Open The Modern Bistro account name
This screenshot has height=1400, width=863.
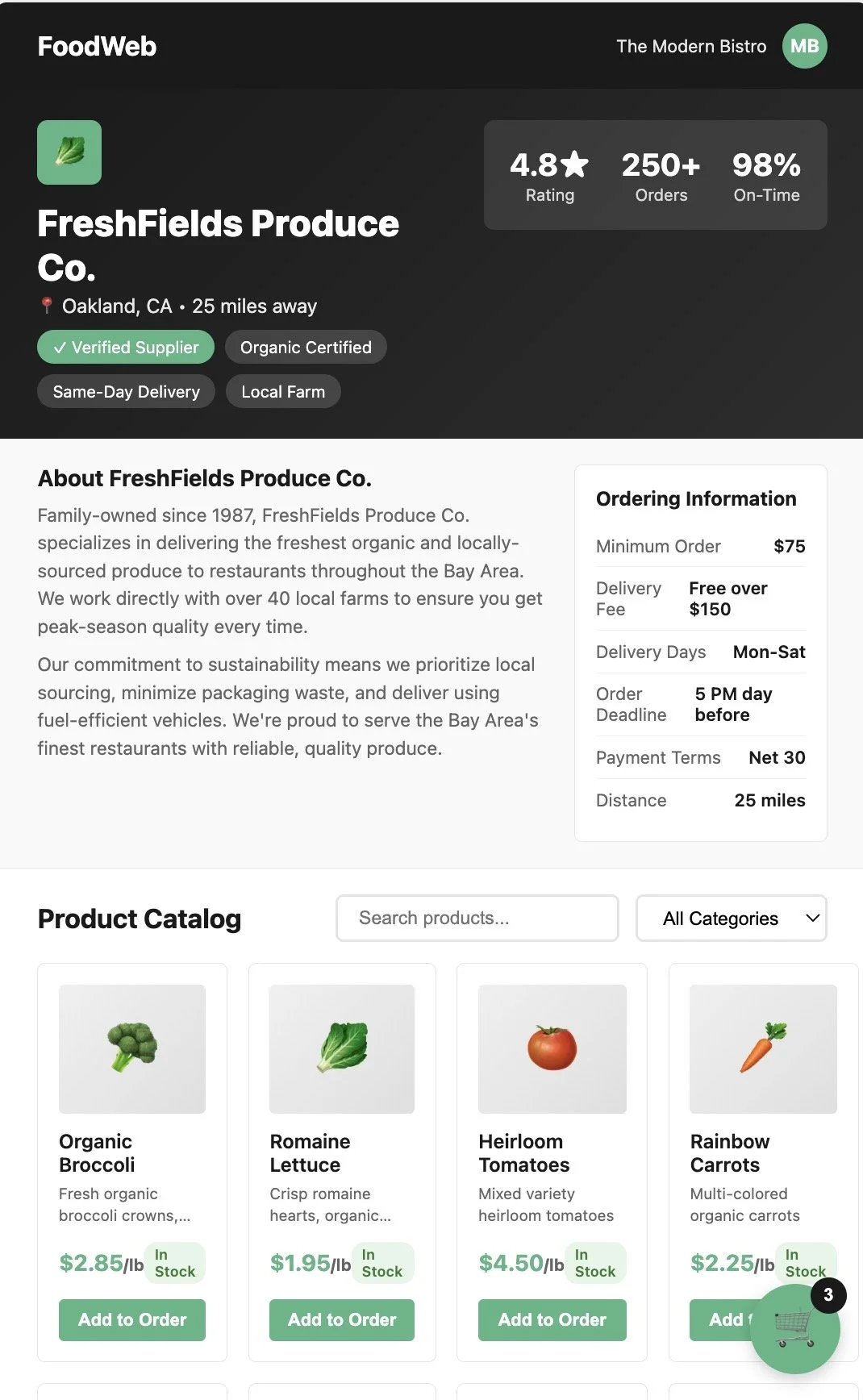691,47
